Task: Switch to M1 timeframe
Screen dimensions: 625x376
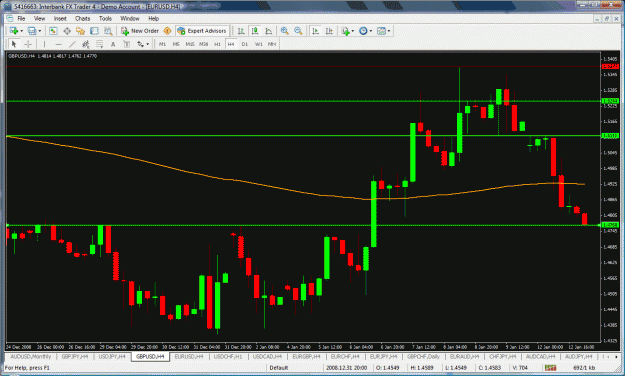Action: 162,44
